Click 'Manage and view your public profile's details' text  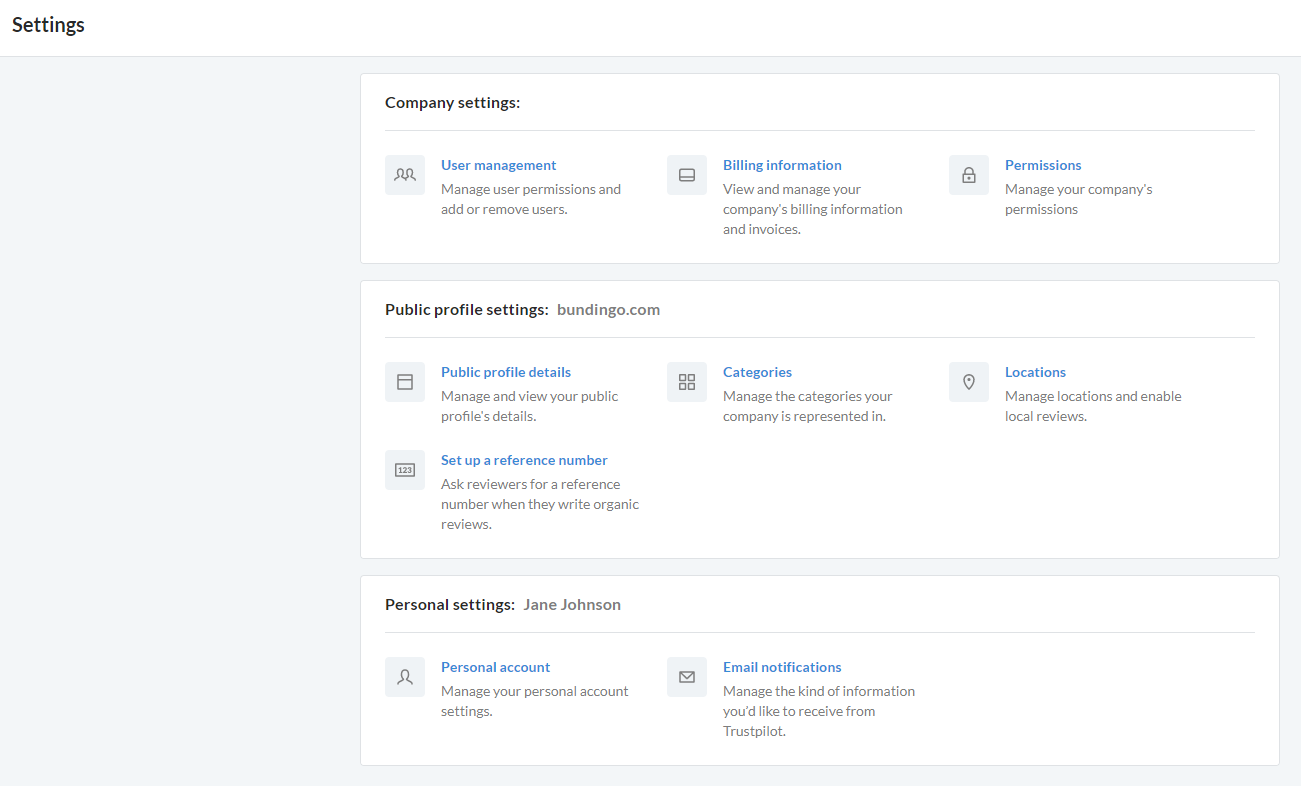click(529, 406)
